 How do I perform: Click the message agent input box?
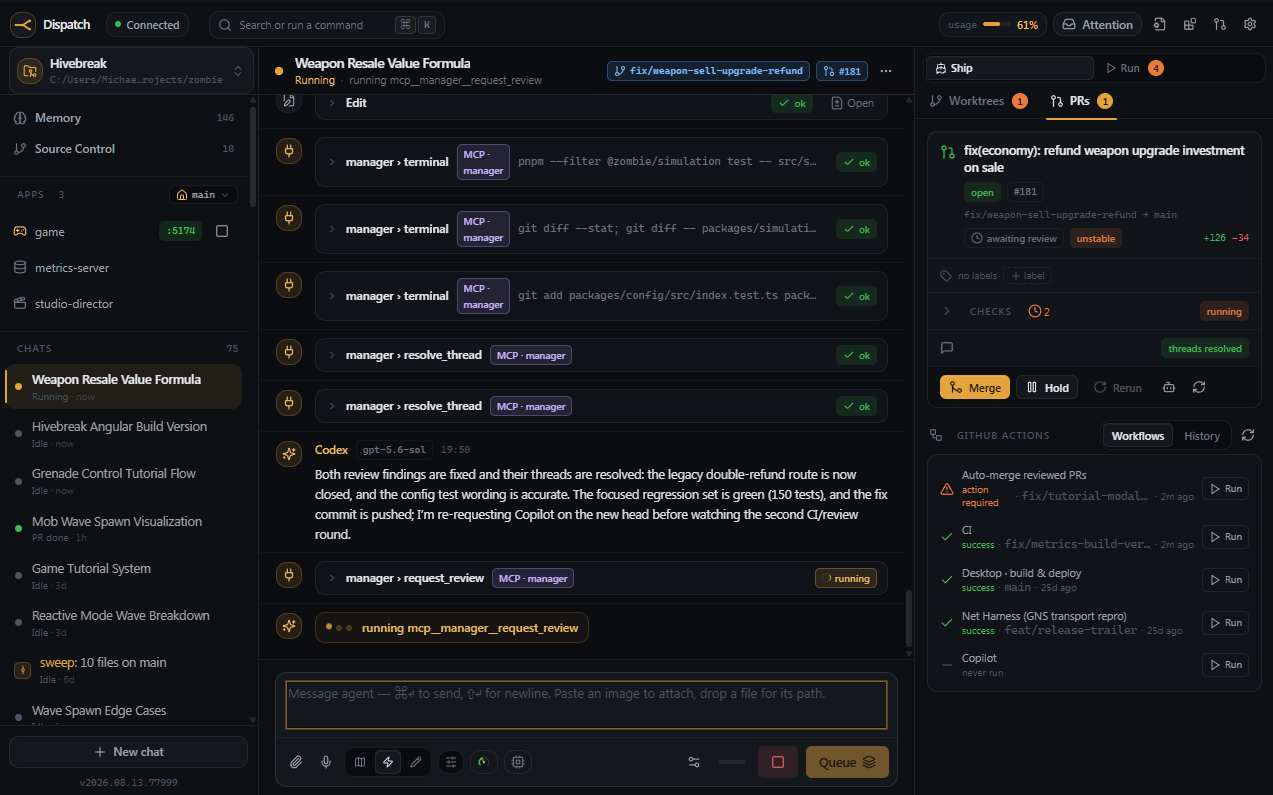[586, 705]
